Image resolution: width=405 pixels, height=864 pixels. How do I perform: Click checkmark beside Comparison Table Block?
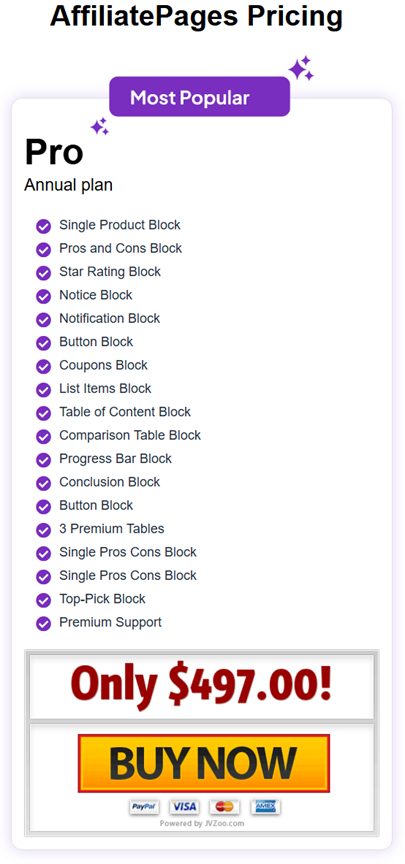(44, 436)
